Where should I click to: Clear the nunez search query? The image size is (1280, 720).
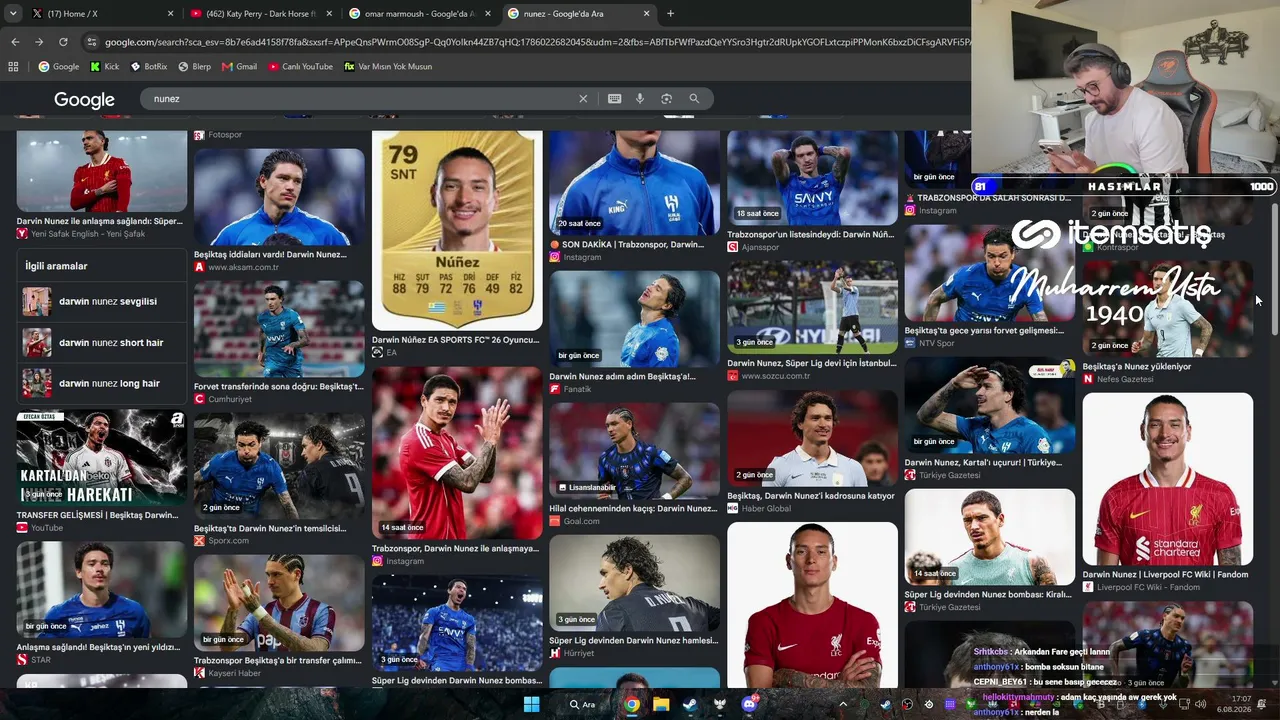(x=583, y=99)
